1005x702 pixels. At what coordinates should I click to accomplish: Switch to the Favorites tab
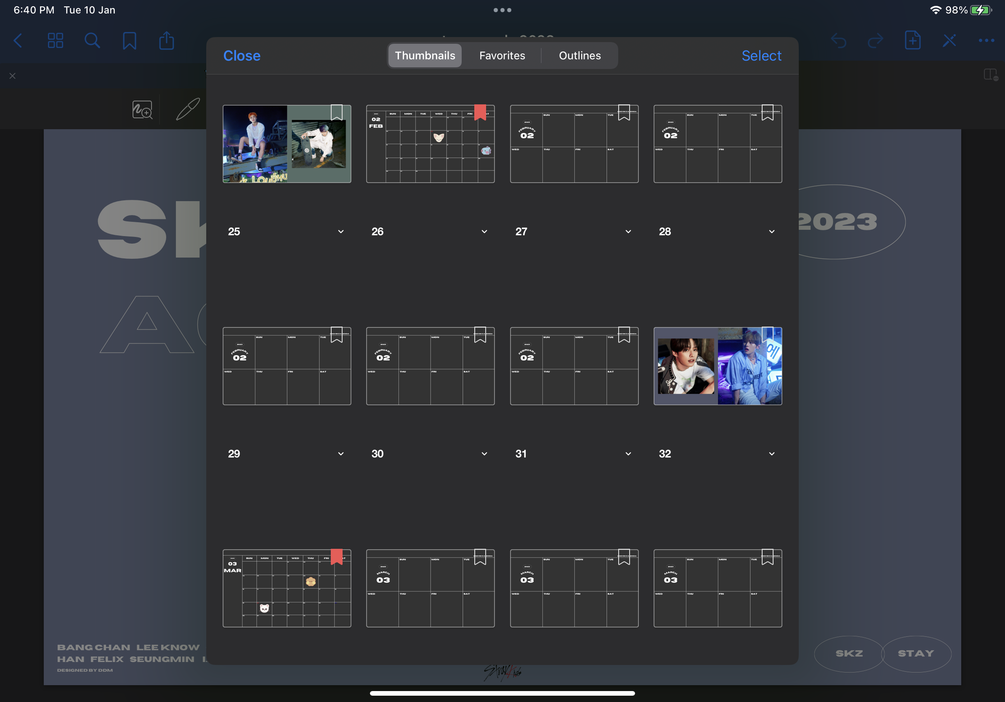pos(502,56)
